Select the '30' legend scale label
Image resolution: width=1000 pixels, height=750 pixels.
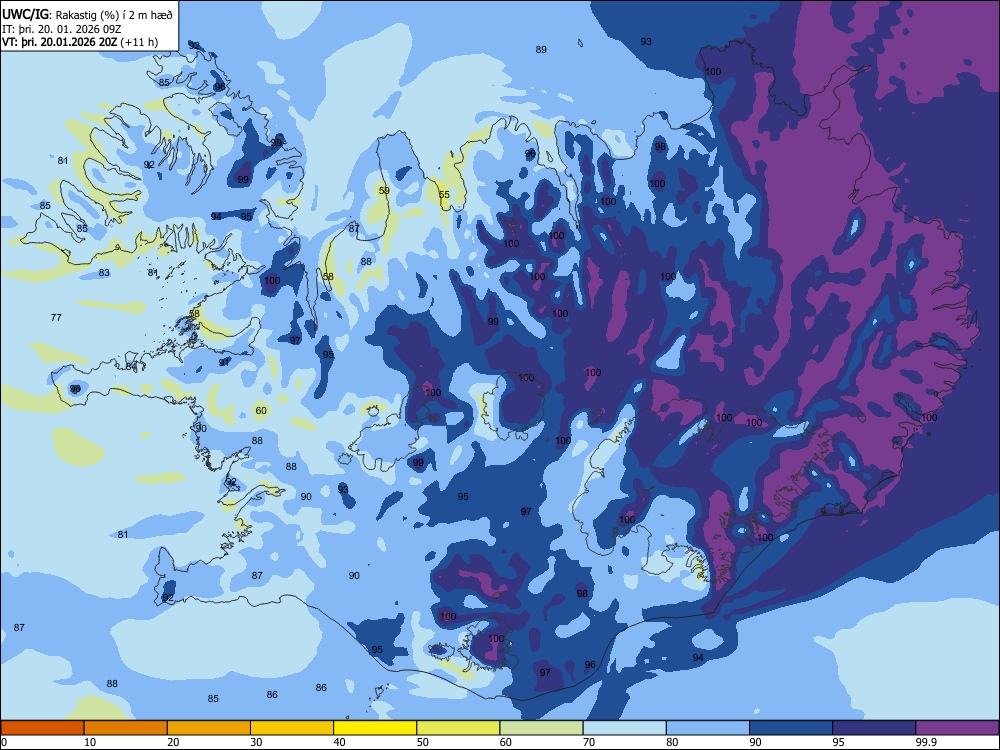coord(256,742)
